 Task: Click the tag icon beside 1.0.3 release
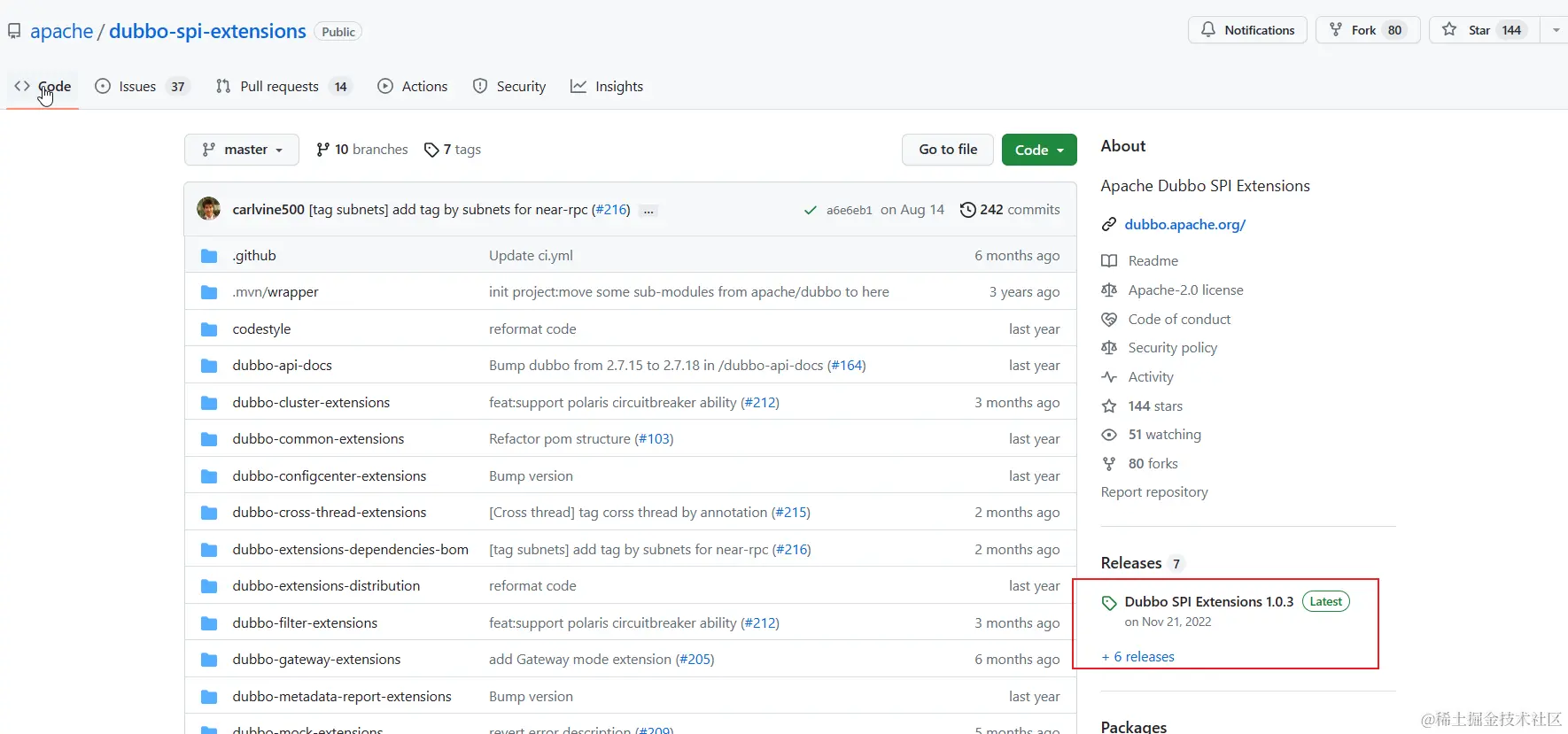pos(1109,604)
